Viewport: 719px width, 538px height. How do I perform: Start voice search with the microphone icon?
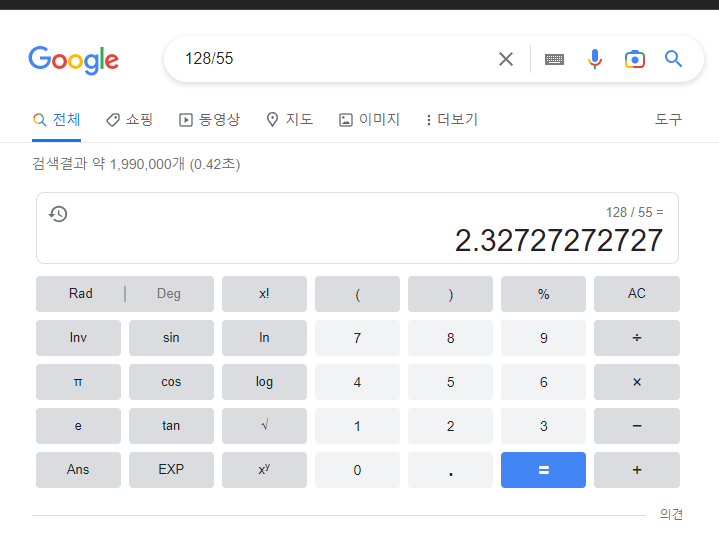[595, 59]
